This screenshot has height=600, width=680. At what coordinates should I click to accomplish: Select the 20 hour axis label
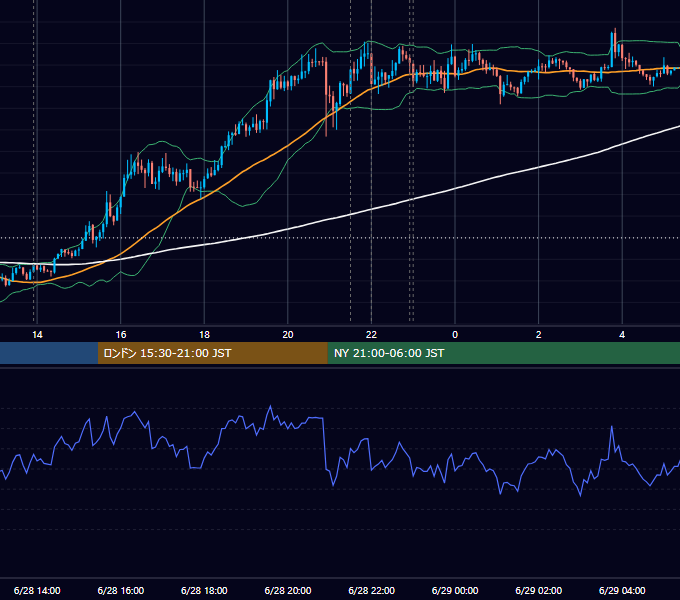coord(288,335)
